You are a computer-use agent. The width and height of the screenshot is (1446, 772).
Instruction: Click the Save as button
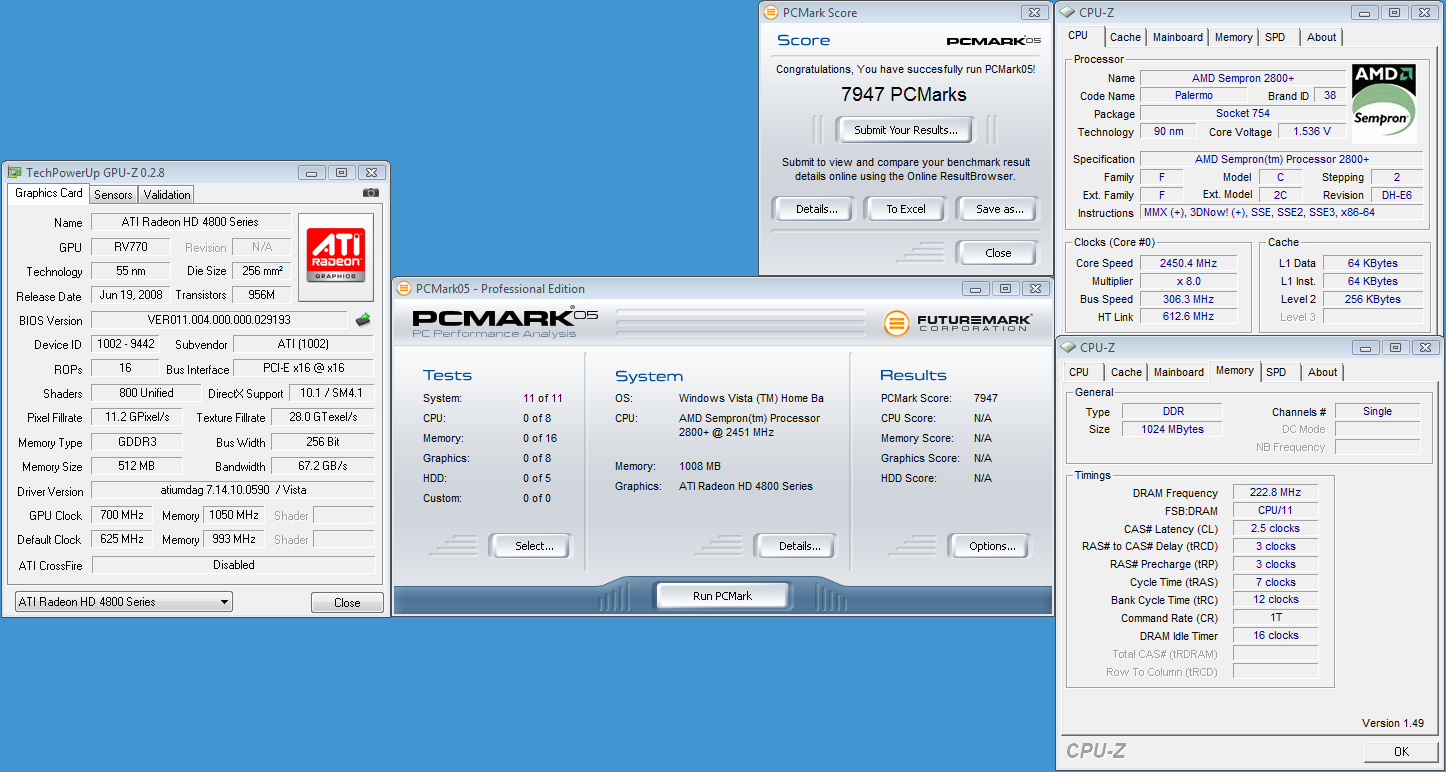pyautogui.click(x=999, y=209)
